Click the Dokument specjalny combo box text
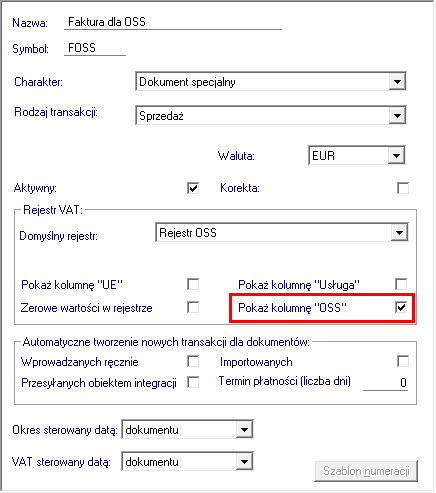 pyautogui.click(x=187, y=82)
